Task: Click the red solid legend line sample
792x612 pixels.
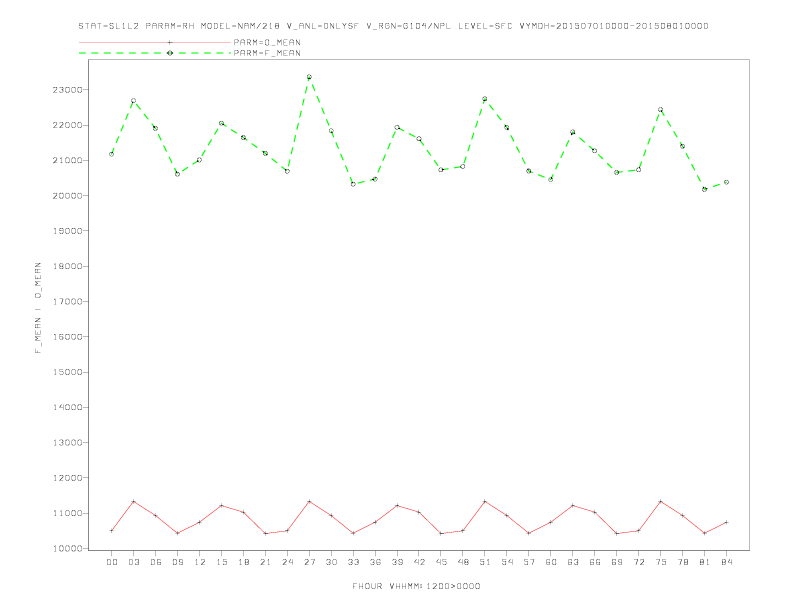Action: click(155, 42)
